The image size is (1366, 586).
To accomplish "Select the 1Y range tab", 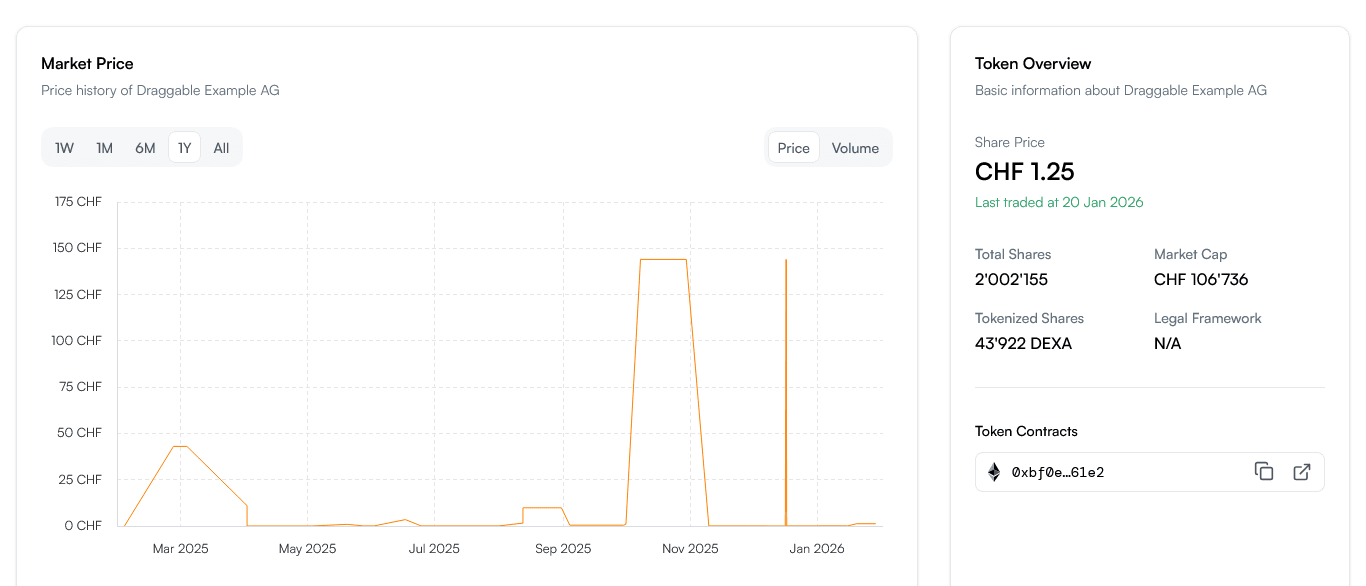I will point(185,148).
